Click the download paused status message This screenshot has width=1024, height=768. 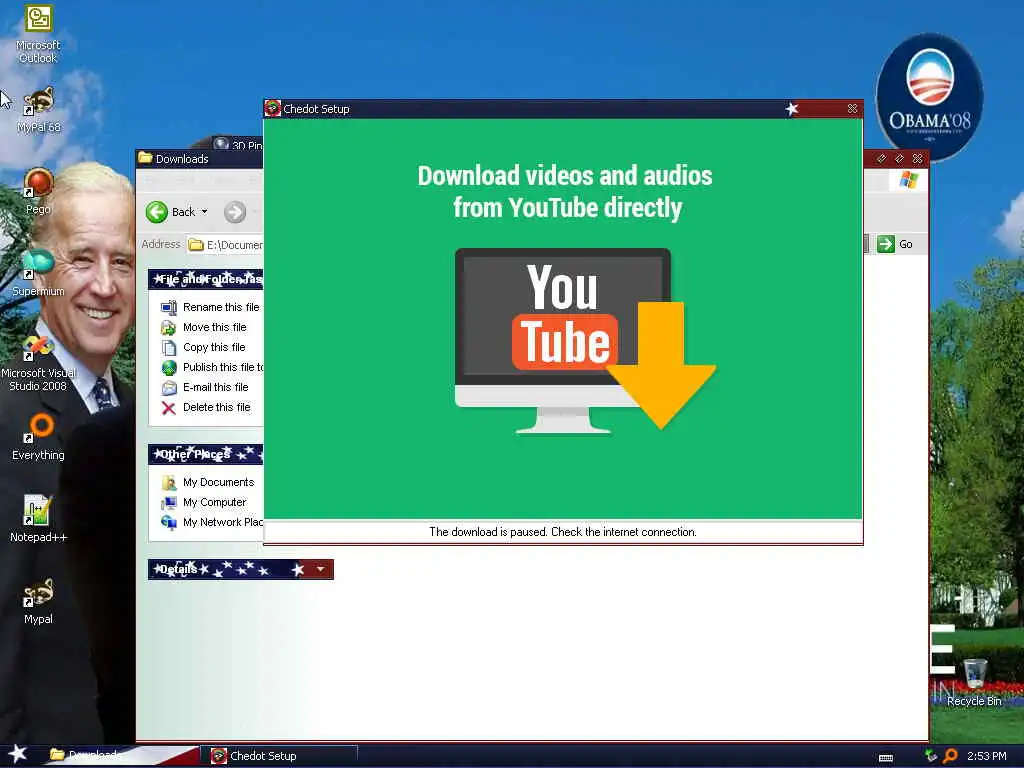pos(563,532)
